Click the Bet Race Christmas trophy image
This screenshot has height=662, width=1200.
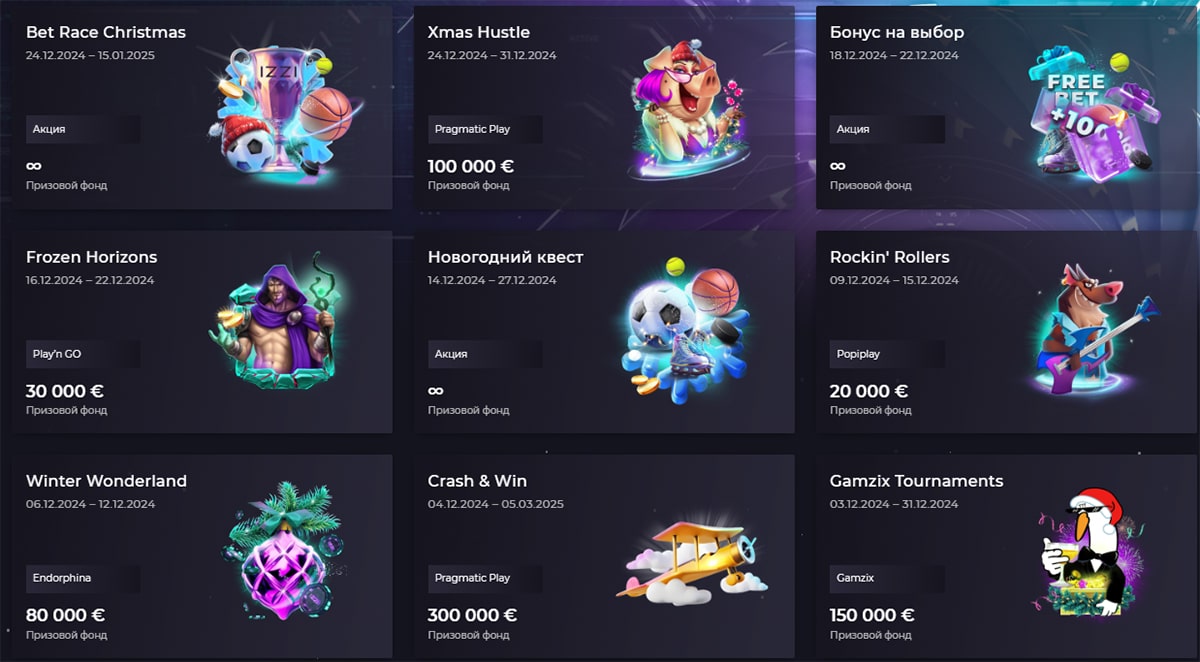(x=281, y=110)
